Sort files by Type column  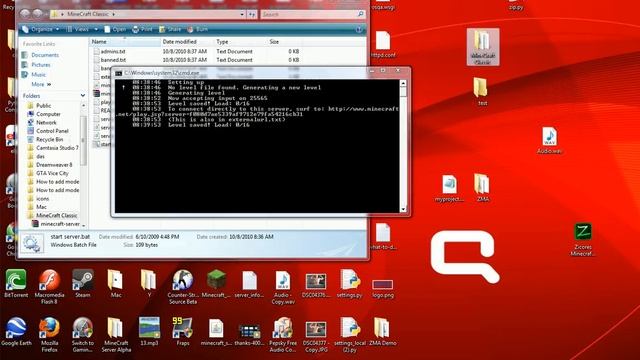(240, 42)
